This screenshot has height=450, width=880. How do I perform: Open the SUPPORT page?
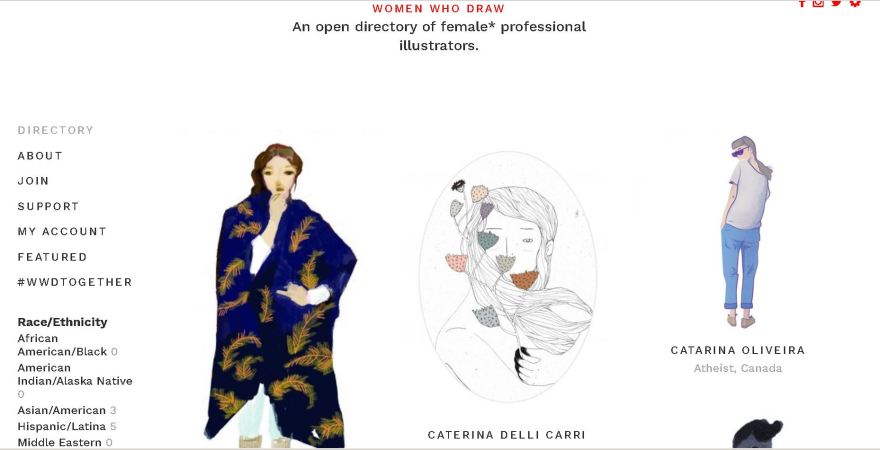point(48,206)
